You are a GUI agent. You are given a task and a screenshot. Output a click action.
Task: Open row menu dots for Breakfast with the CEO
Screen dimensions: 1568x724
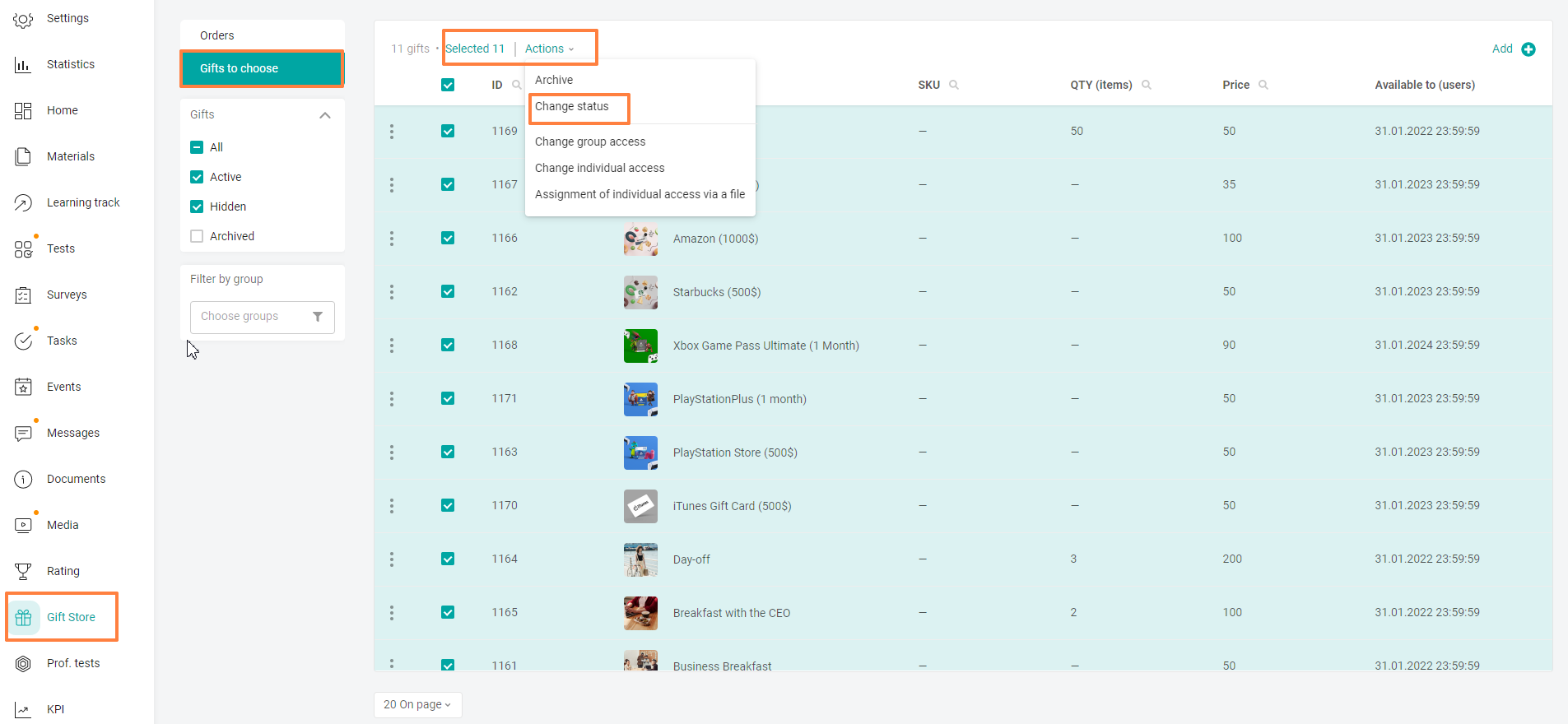click(x=392, y=613)
